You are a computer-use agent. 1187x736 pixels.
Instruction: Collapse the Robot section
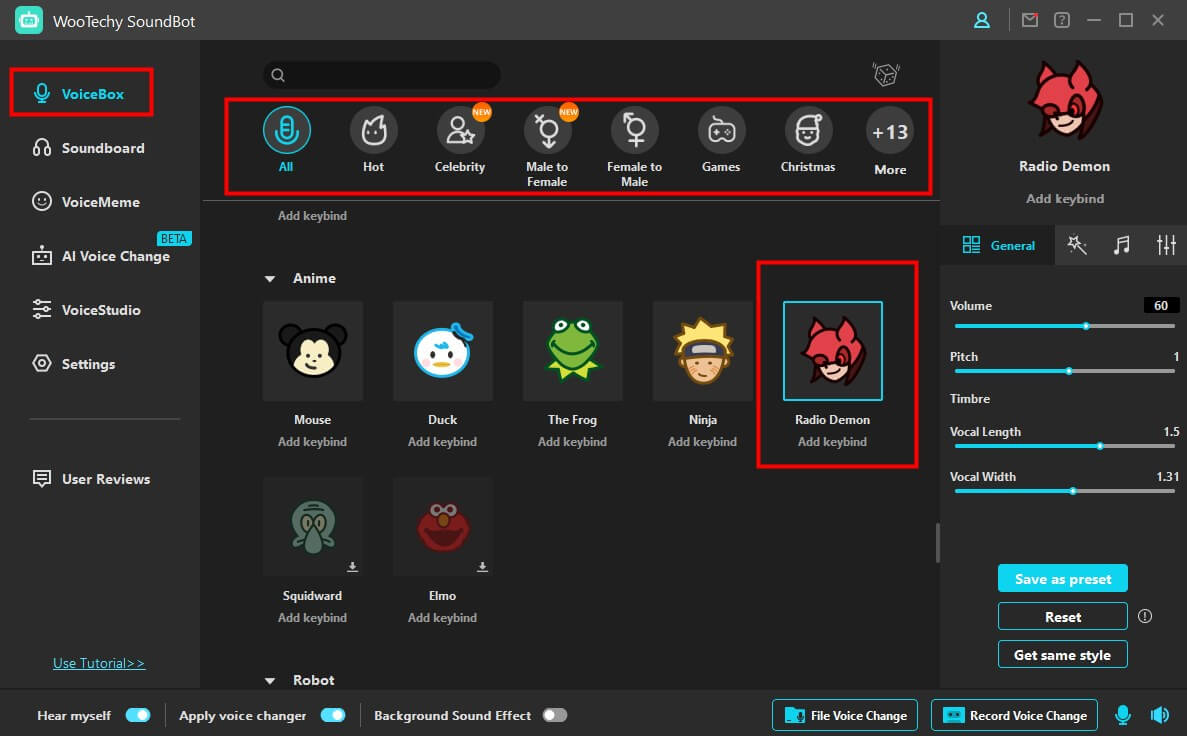270,681
